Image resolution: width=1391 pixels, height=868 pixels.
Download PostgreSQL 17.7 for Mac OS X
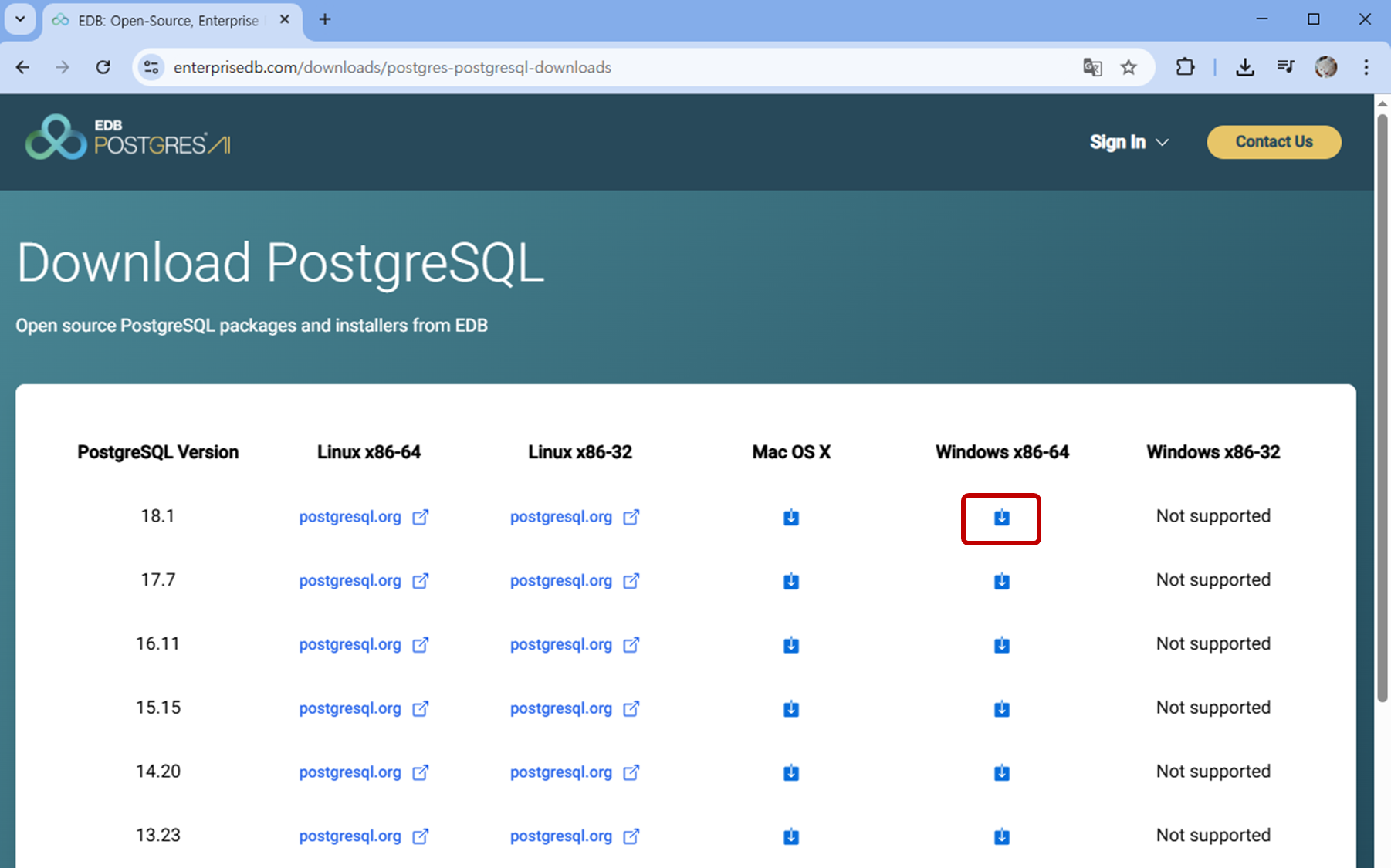790,581
